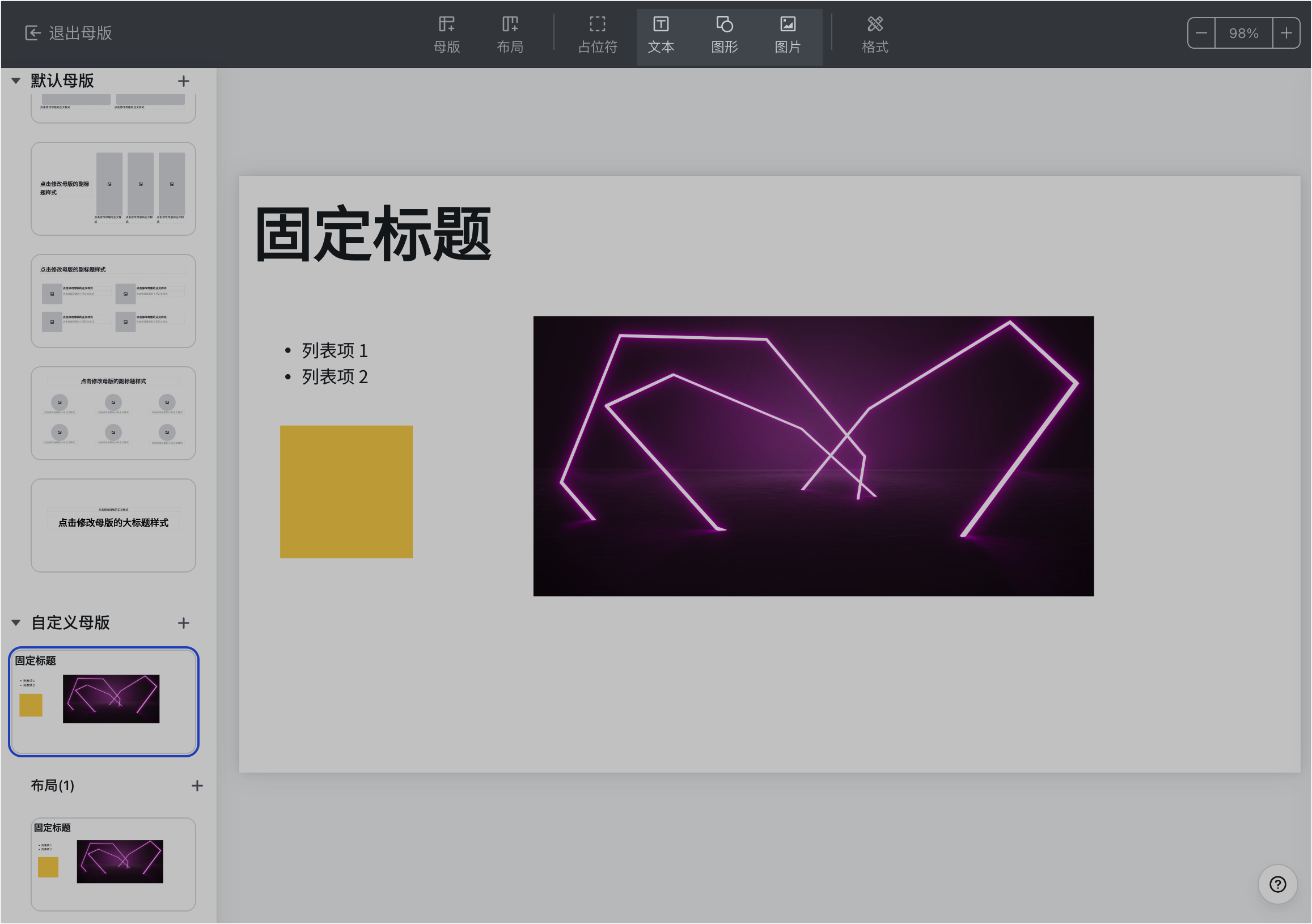The image size is (1312, 924).
Task: Click the 列表项 1 bullet text
Action: (335, 350)
